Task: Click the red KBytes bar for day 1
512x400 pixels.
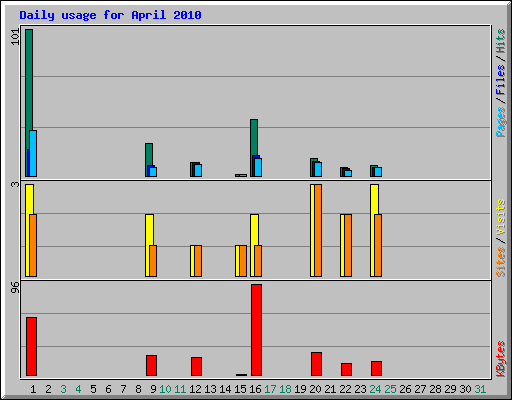Action: click(x=31, y=346)
